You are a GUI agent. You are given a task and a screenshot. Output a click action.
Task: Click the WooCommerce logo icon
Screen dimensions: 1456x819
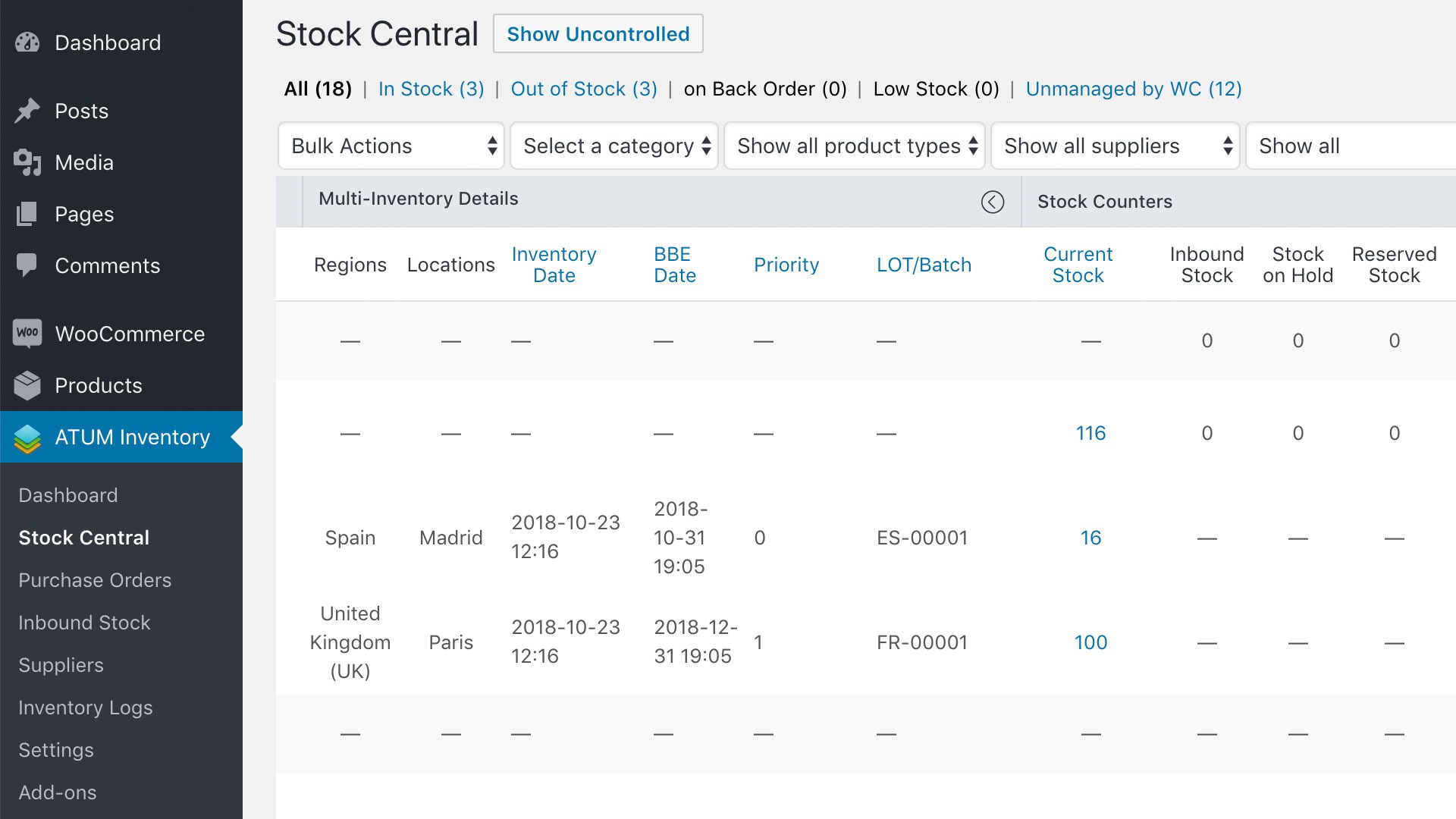click(27, 334)
